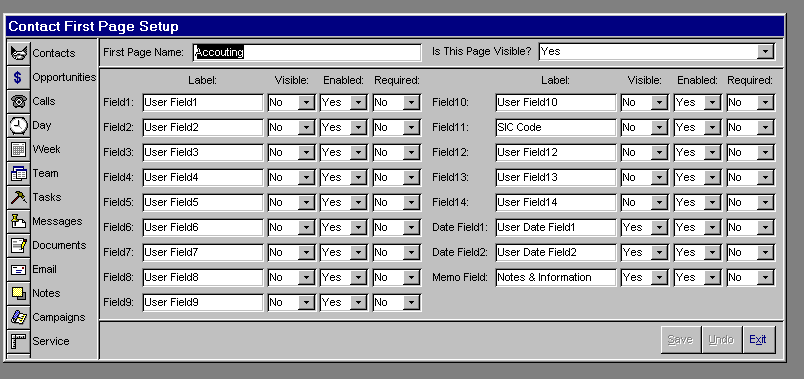The width and height of the screenshot is (804, 379).
Task: Open Field6 Enabled dropdown
Action: [x=358, y=228]
